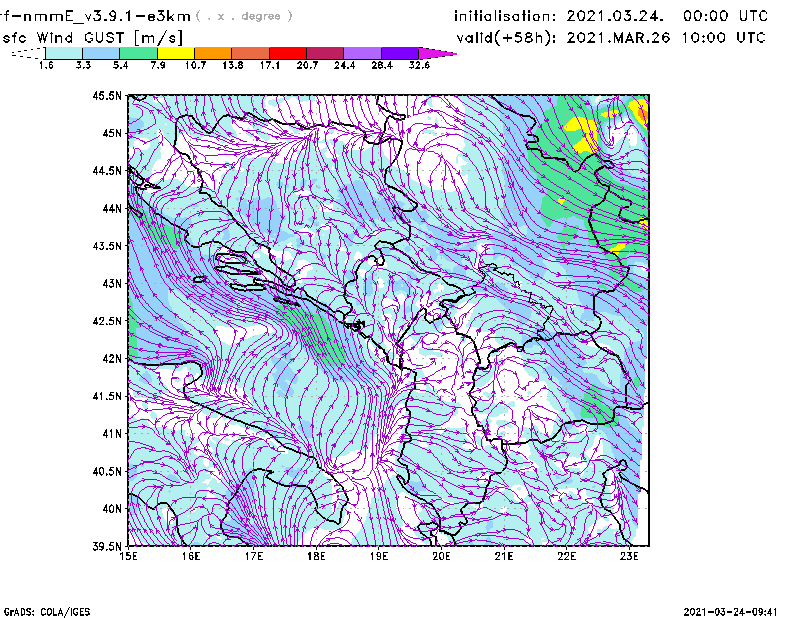Click the '00:00 UTC' initialisation time

coord(726,16)
